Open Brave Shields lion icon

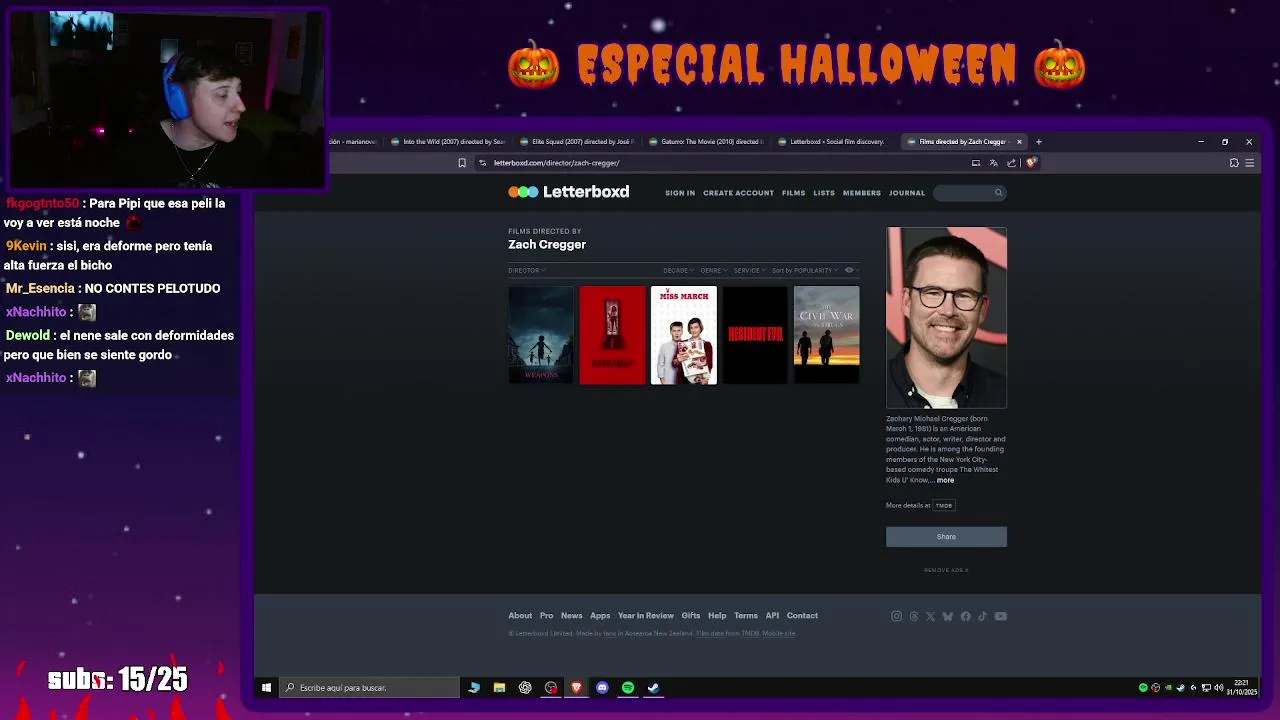pyautogui.click(x=1031, y=162)
